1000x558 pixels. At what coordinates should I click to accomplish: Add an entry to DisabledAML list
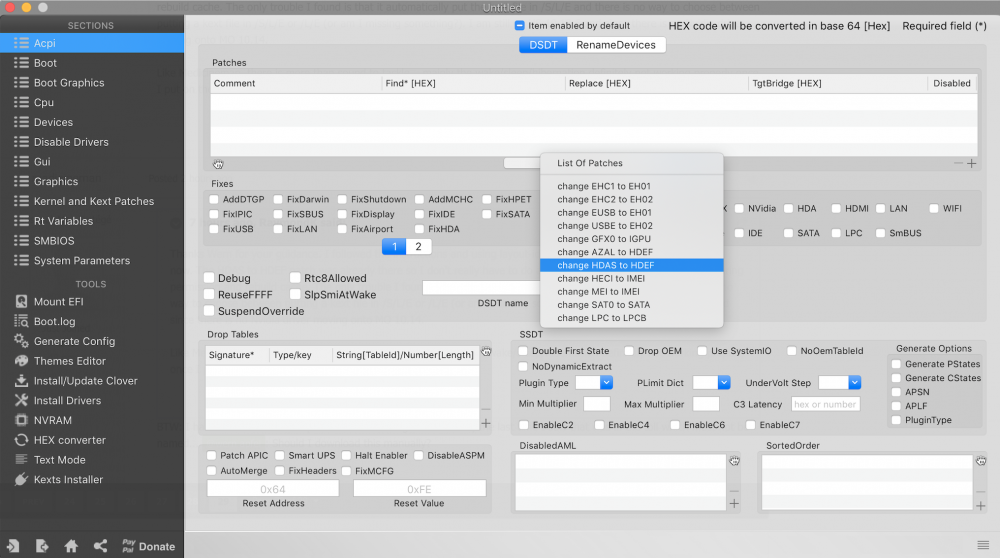coord(734,504)
